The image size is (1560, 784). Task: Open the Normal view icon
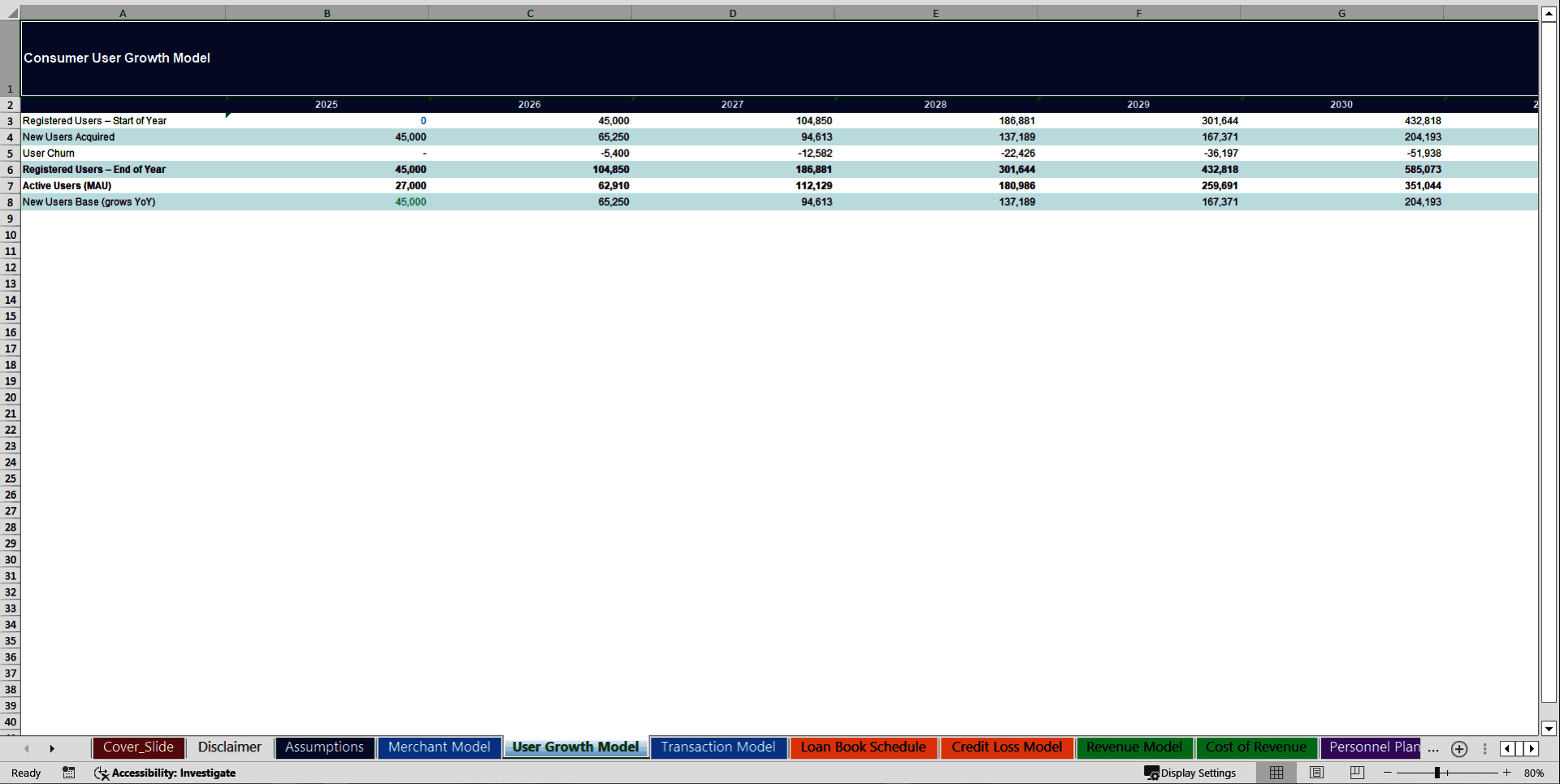1276,773
